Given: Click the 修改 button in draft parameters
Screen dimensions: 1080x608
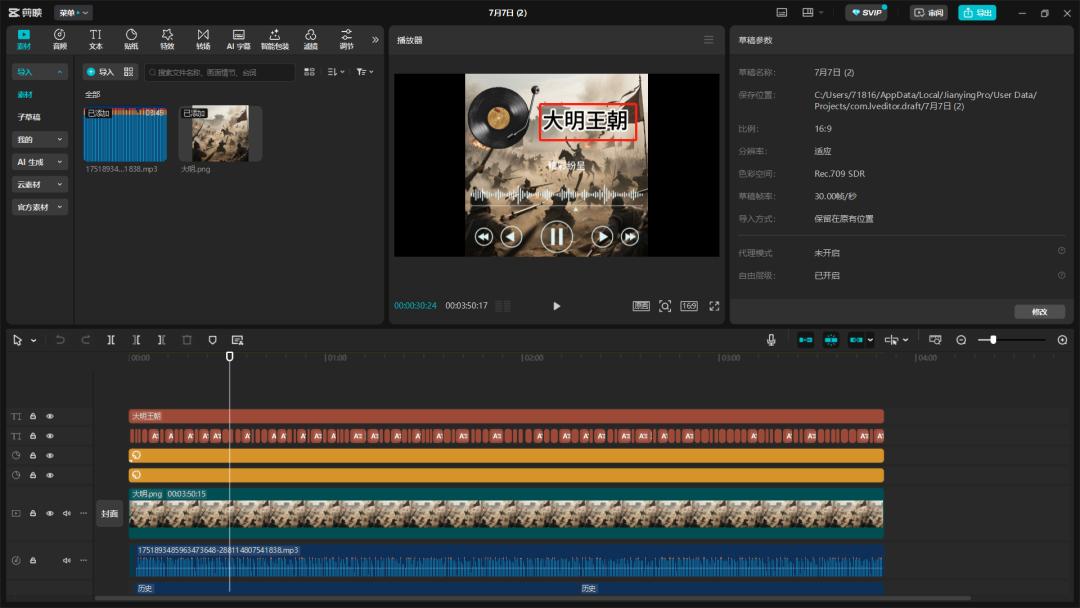Looking at the screenshot, I should point(1038,312).
